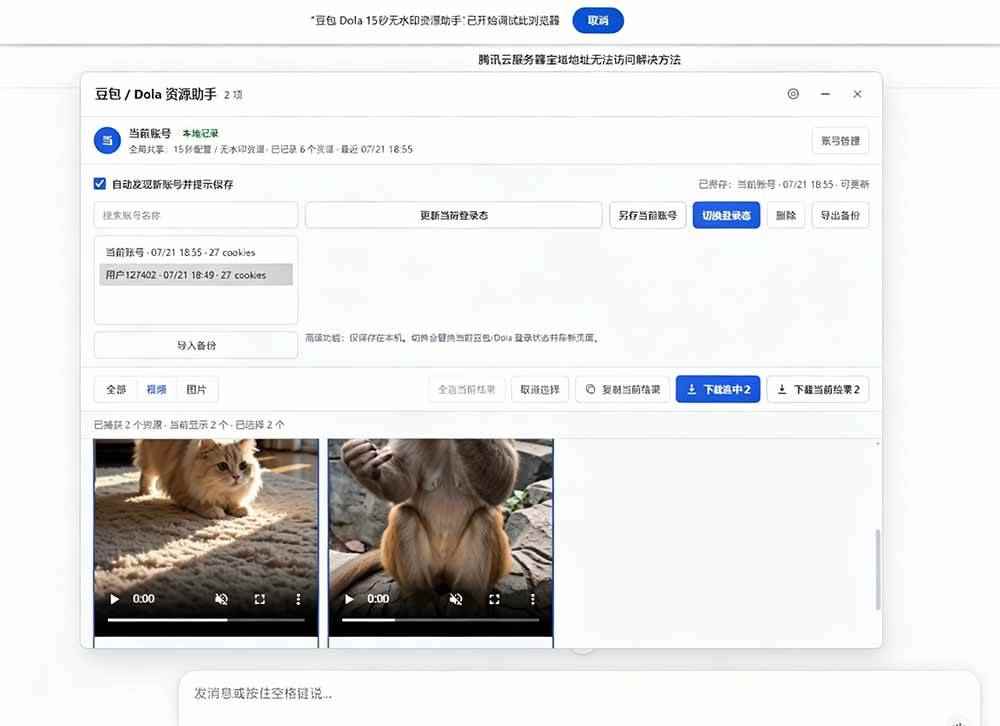Screen dimensions: 1000x726
Task: Open the settings gear in the Dola helper header
Action: tap(793, 94)
